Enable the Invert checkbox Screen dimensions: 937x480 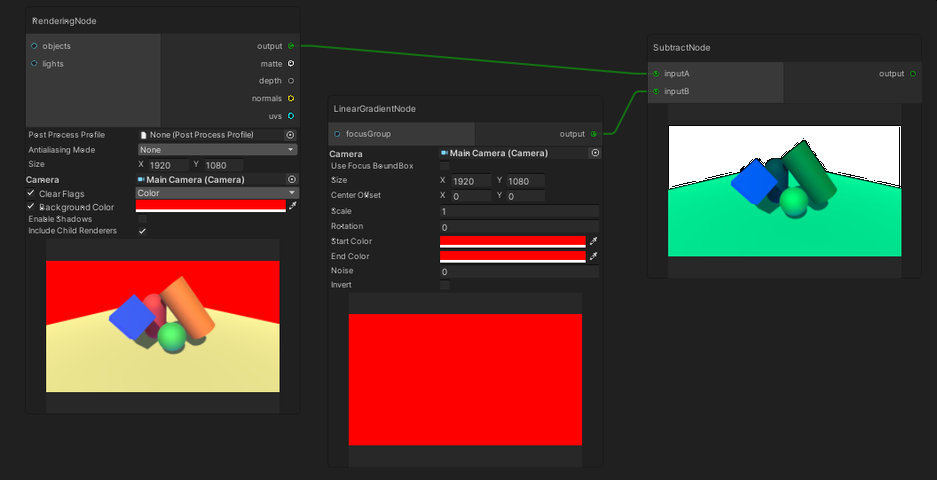(x=445, y=285)
